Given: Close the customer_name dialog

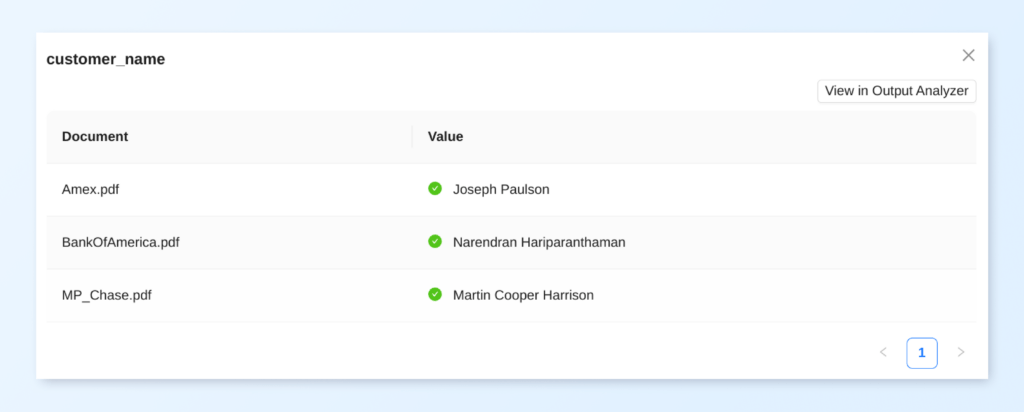Looking at the screenshot, I should coord(968,55).
